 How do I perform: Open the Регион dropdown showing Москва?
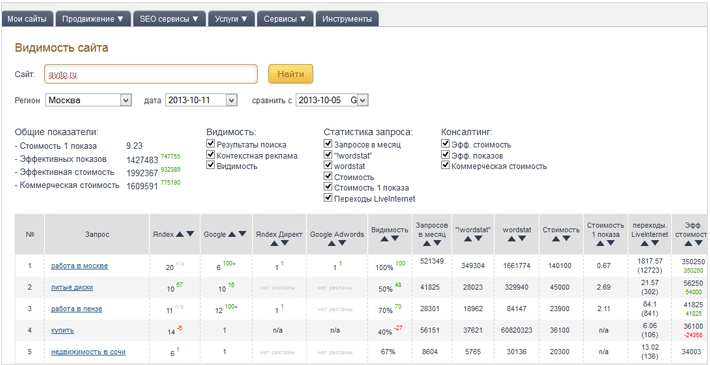88,100
